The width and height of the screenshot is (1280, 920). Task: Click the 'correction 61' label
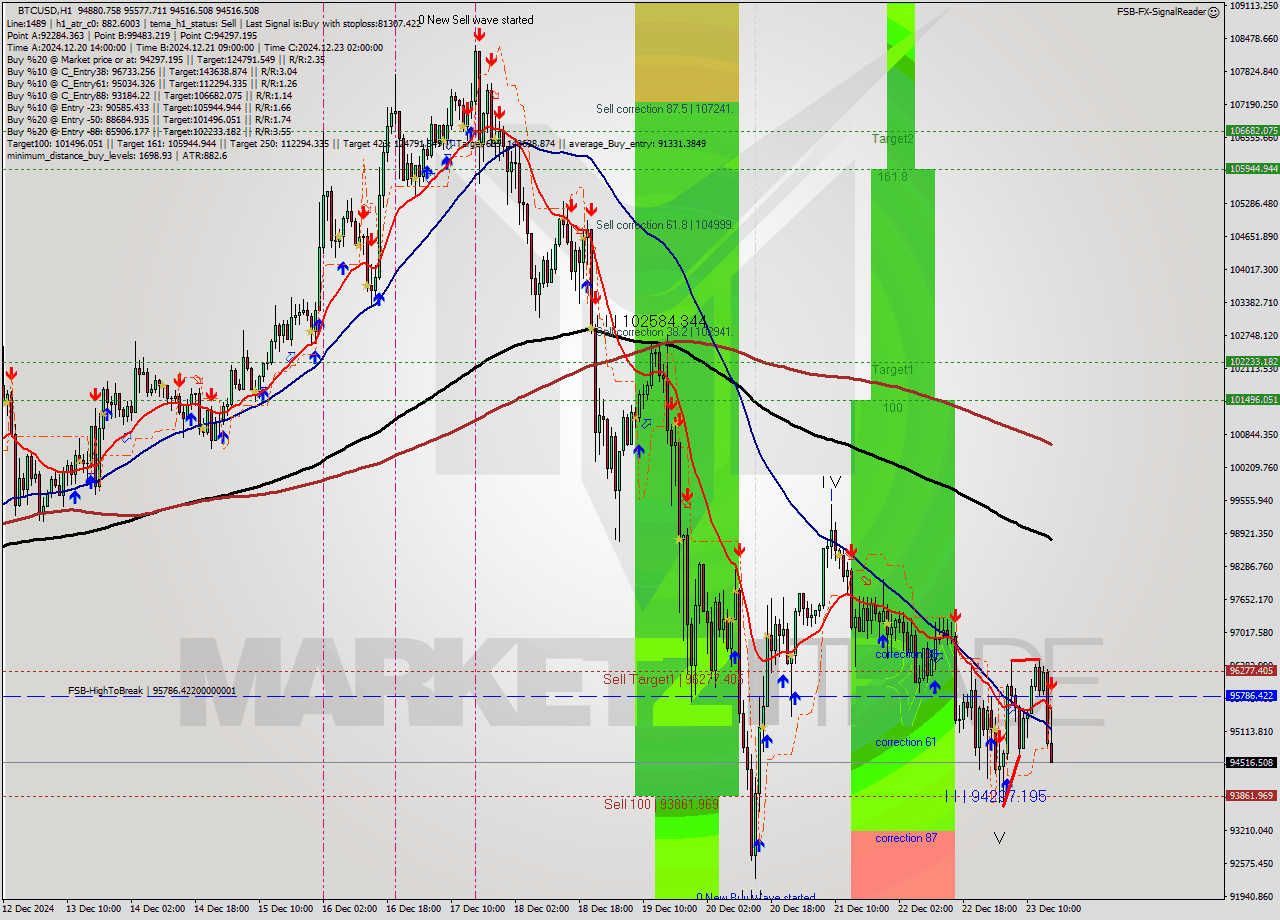click(x=905, y=742)
